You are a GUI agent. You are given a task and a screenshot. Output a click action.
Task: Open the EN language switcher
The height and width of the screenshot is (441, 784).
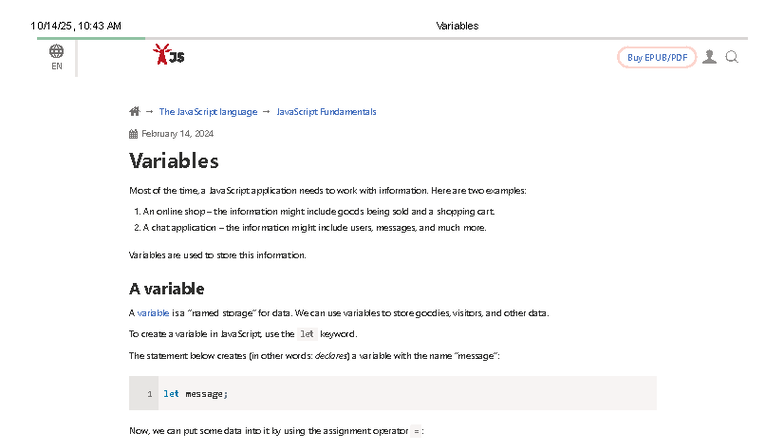(57, 66)
